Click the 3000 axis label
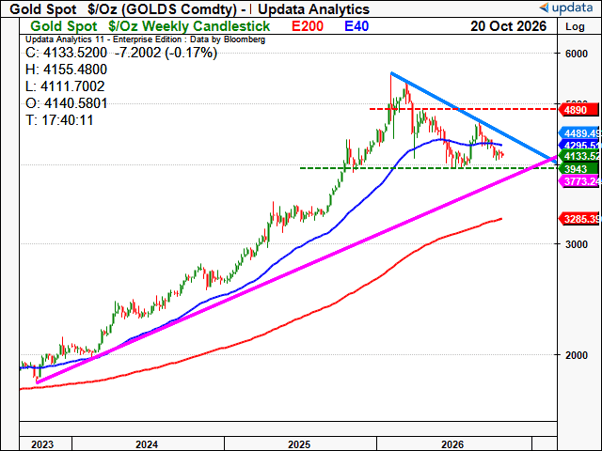Viewport: 602px width, 451px height. [x=576, y=244]
